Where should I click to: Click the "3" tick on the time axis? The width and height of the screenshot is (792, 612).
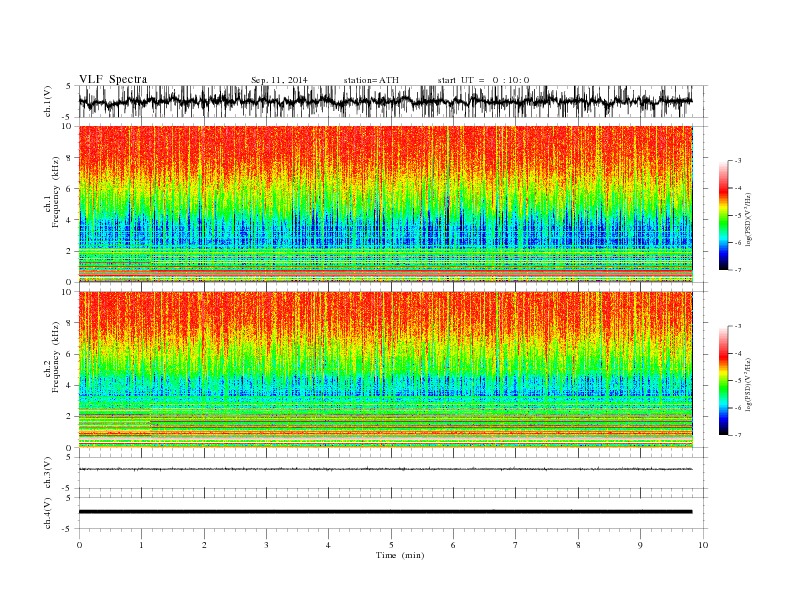[266, 545]
